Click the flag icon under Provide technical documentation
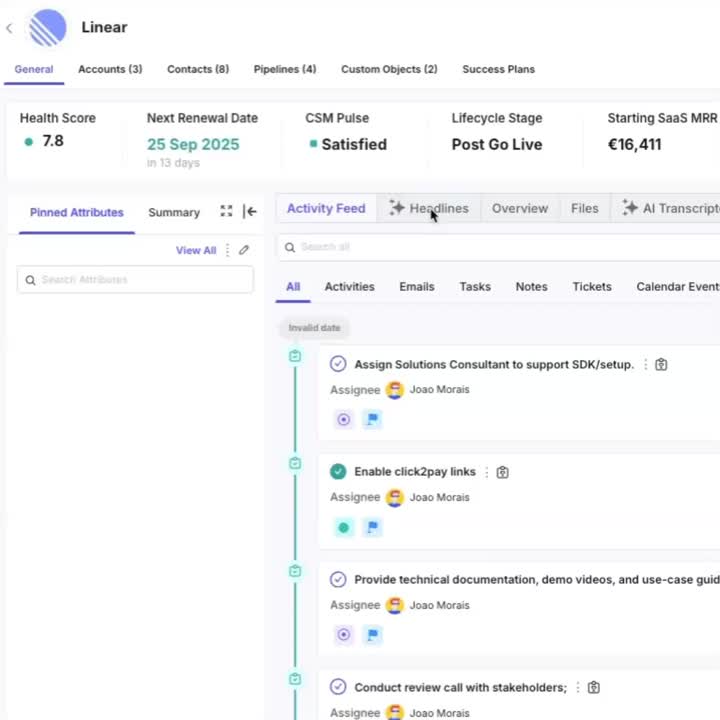720x720 pixels. pos(372,635)
